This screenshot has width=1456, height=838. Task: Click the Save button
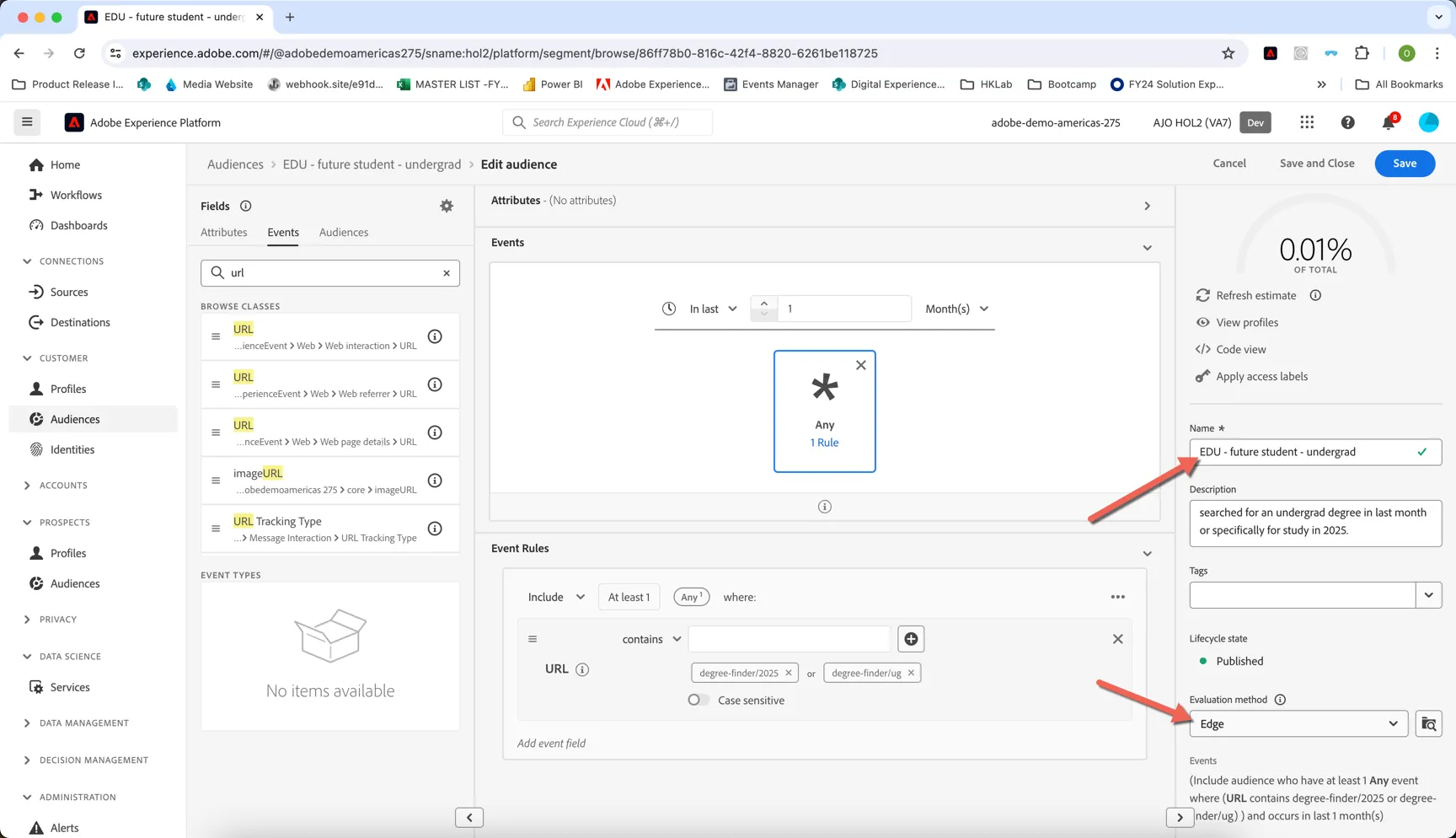pyautogui.click(x=1405, y=164)
